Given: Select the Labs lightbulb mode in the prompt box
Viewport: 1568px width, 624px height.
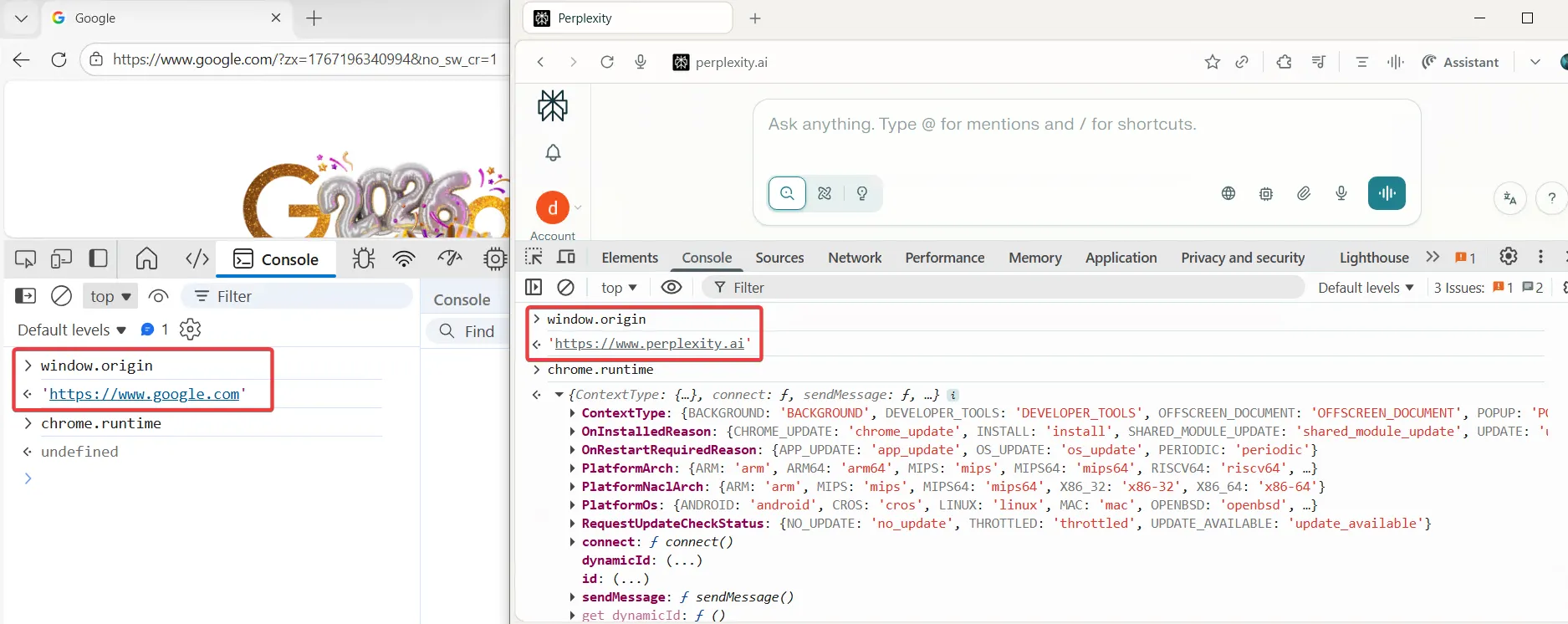Looking at the screenshot, I should coord(862,193).
